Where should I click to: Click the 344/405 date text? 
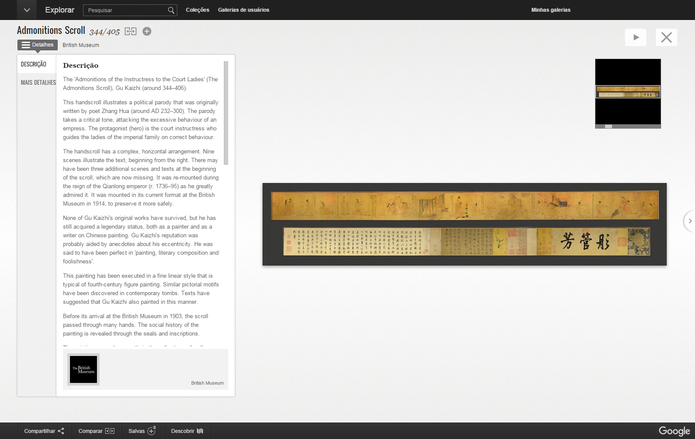point(105,31)
